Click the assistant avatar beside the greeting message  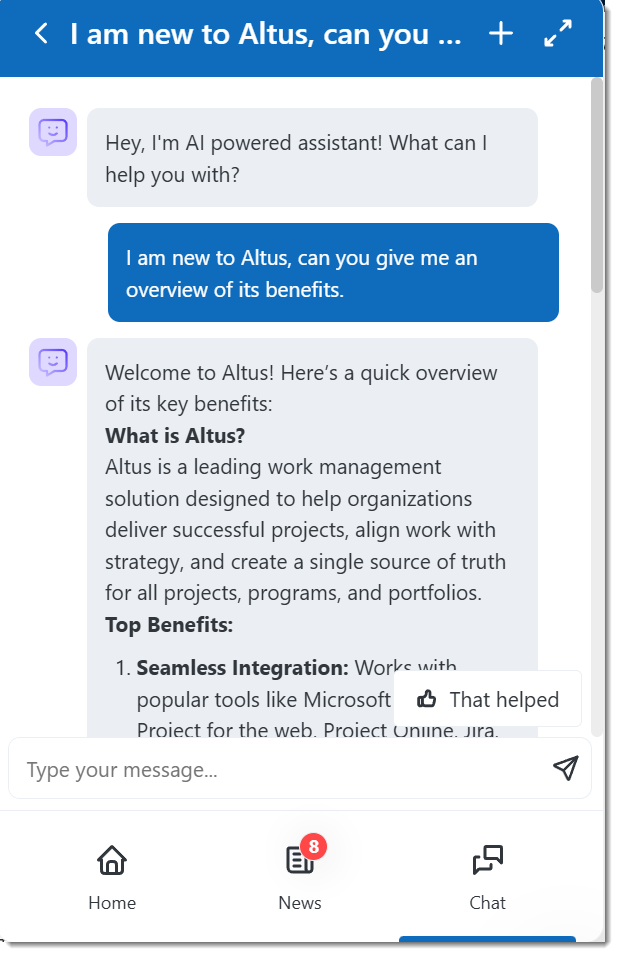pos(53,132)
